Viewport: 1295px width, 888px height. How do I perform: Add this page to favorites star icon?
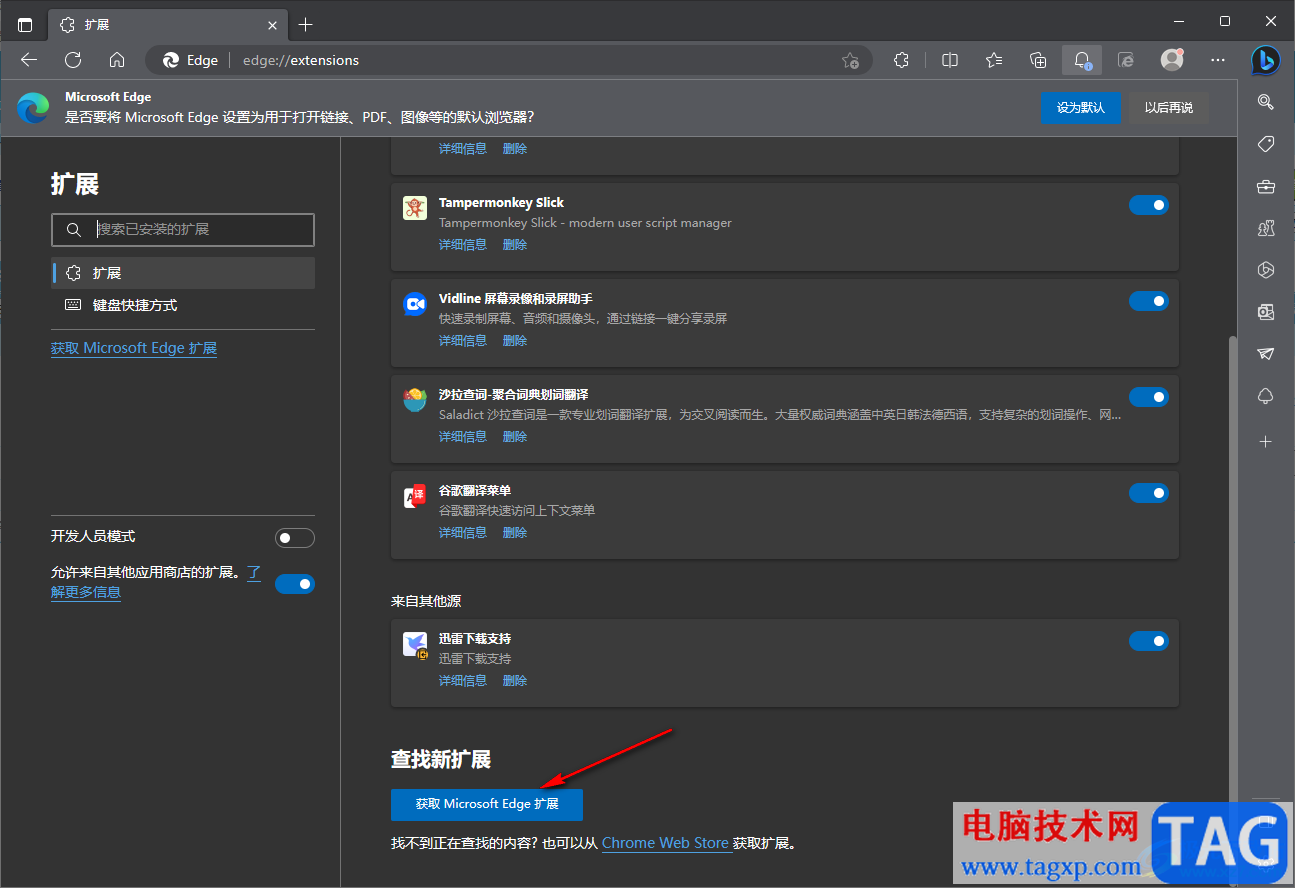(850, 60)
